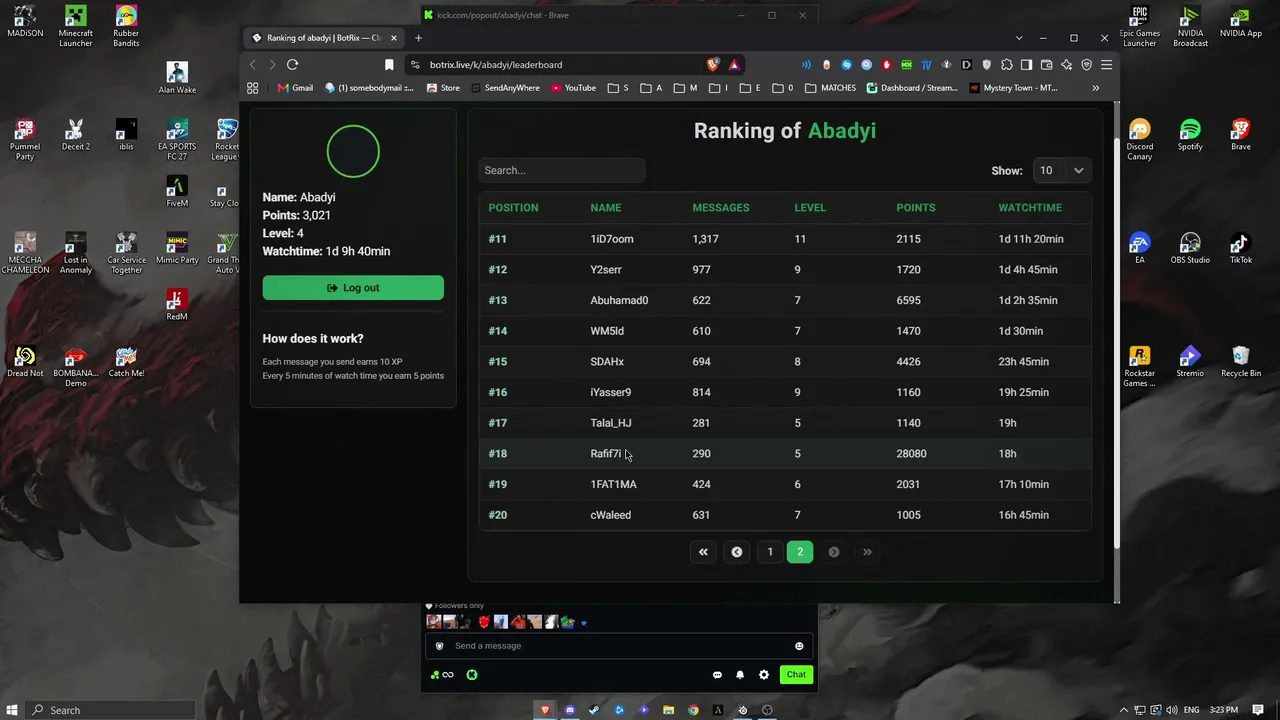Launch Spotify from the desktop

pyautogui.click(x=1190, y=136)
